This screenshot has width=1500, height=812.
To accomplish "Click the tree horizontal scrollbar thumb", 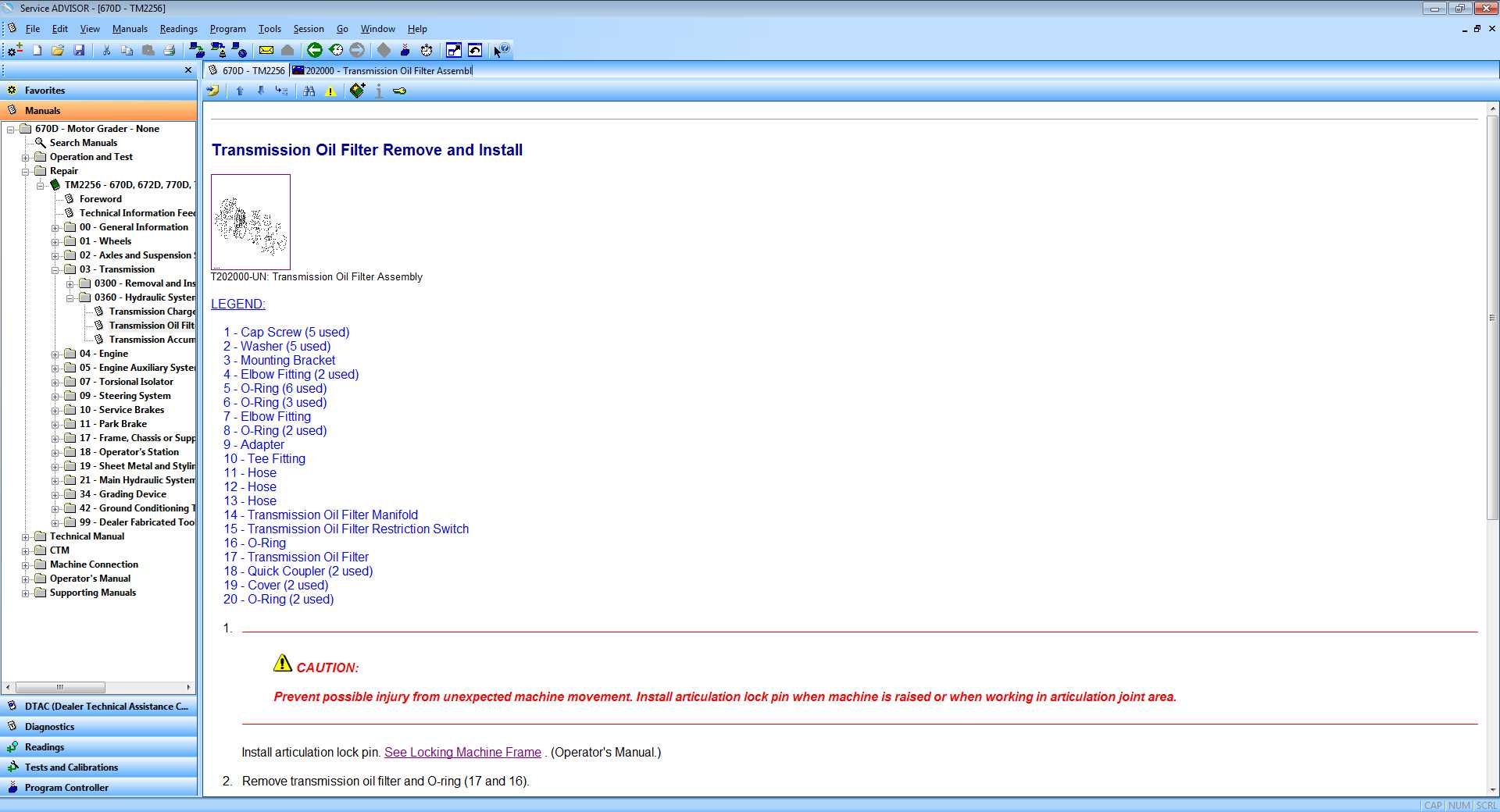I will click(x=60, y=687).
